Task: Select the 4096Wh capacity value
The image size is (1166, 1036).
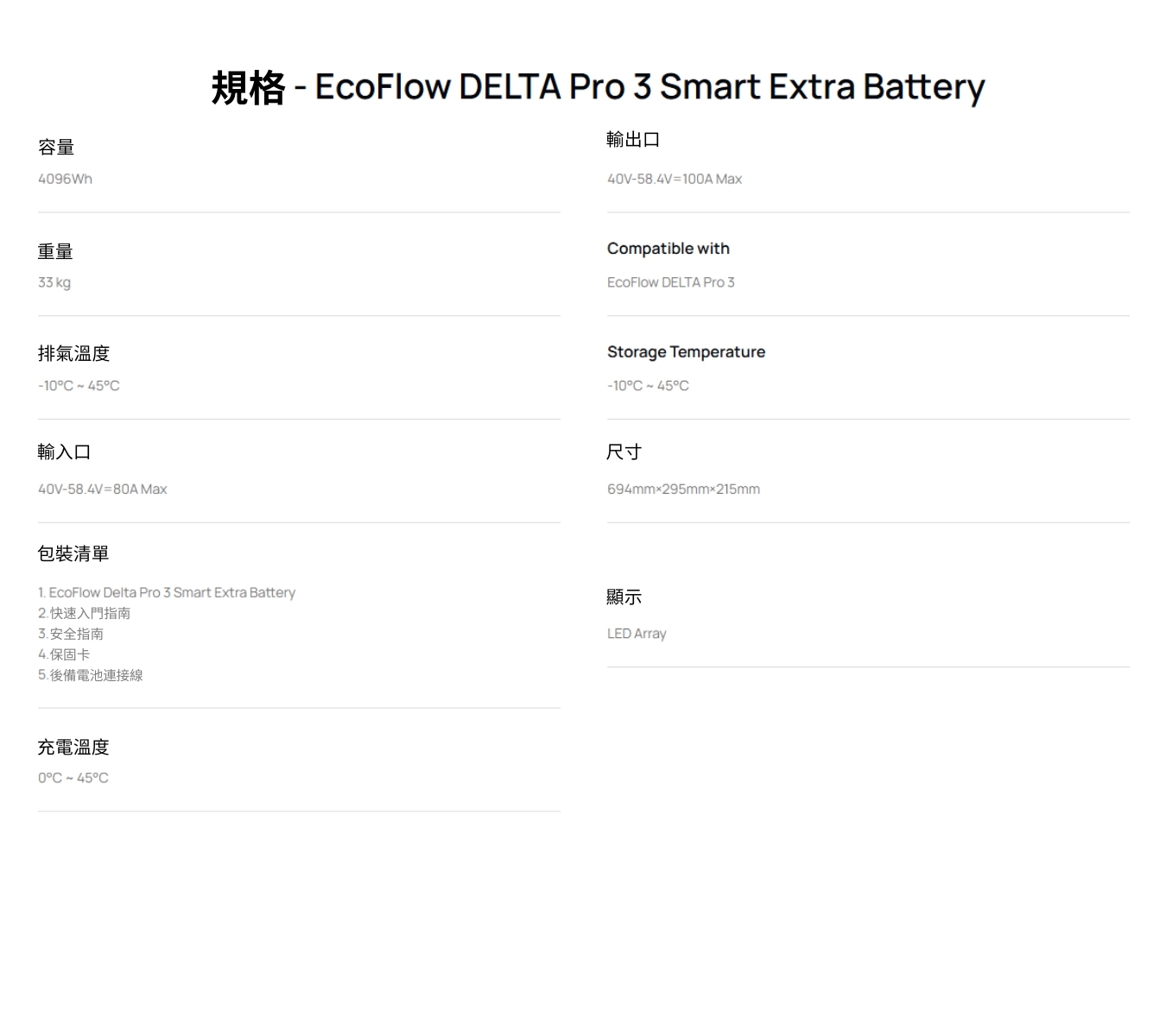Action: tap(65, 179)
